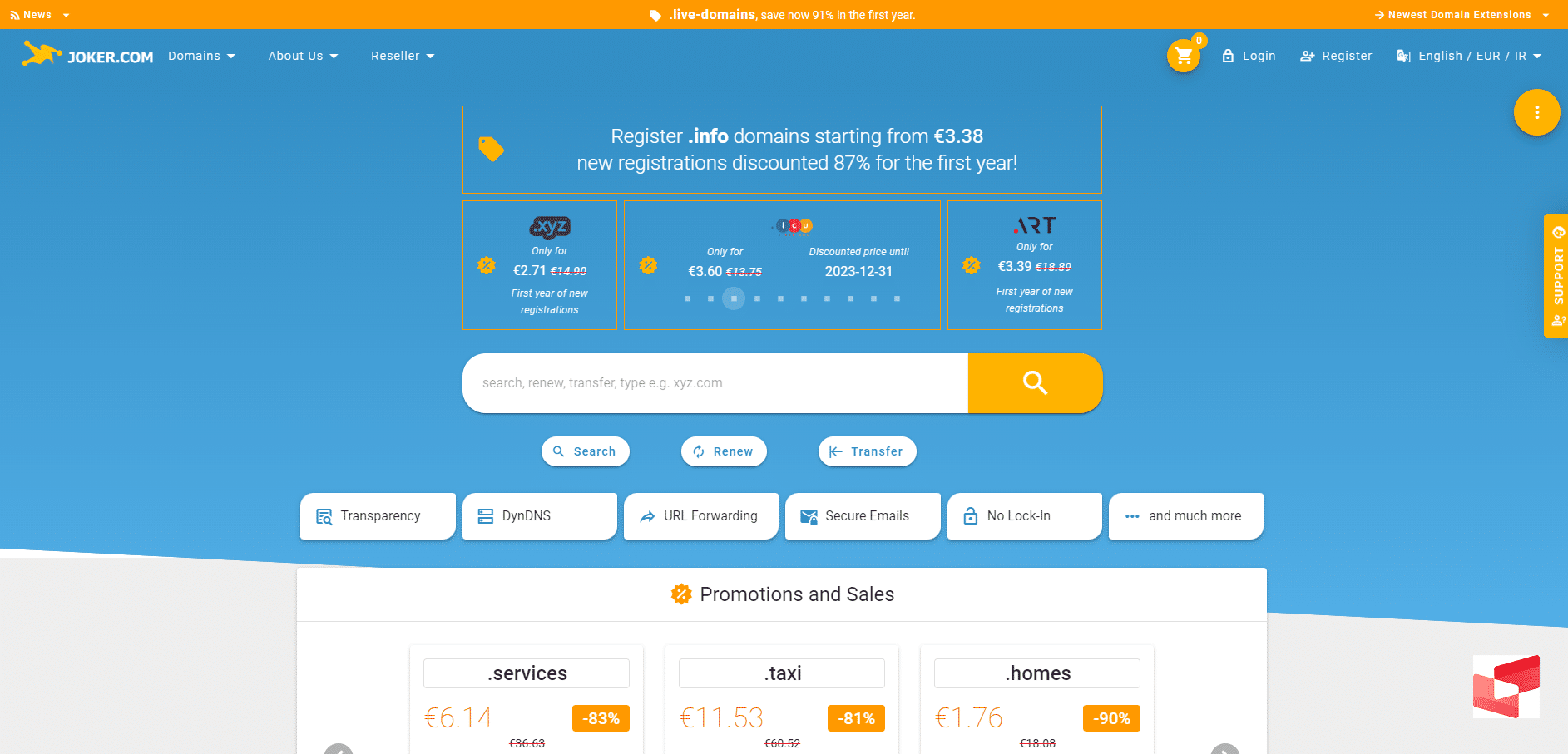Click the previous arrow in promotions carousel
Screen dimensions: 1568x754
(x=339, y=749)
